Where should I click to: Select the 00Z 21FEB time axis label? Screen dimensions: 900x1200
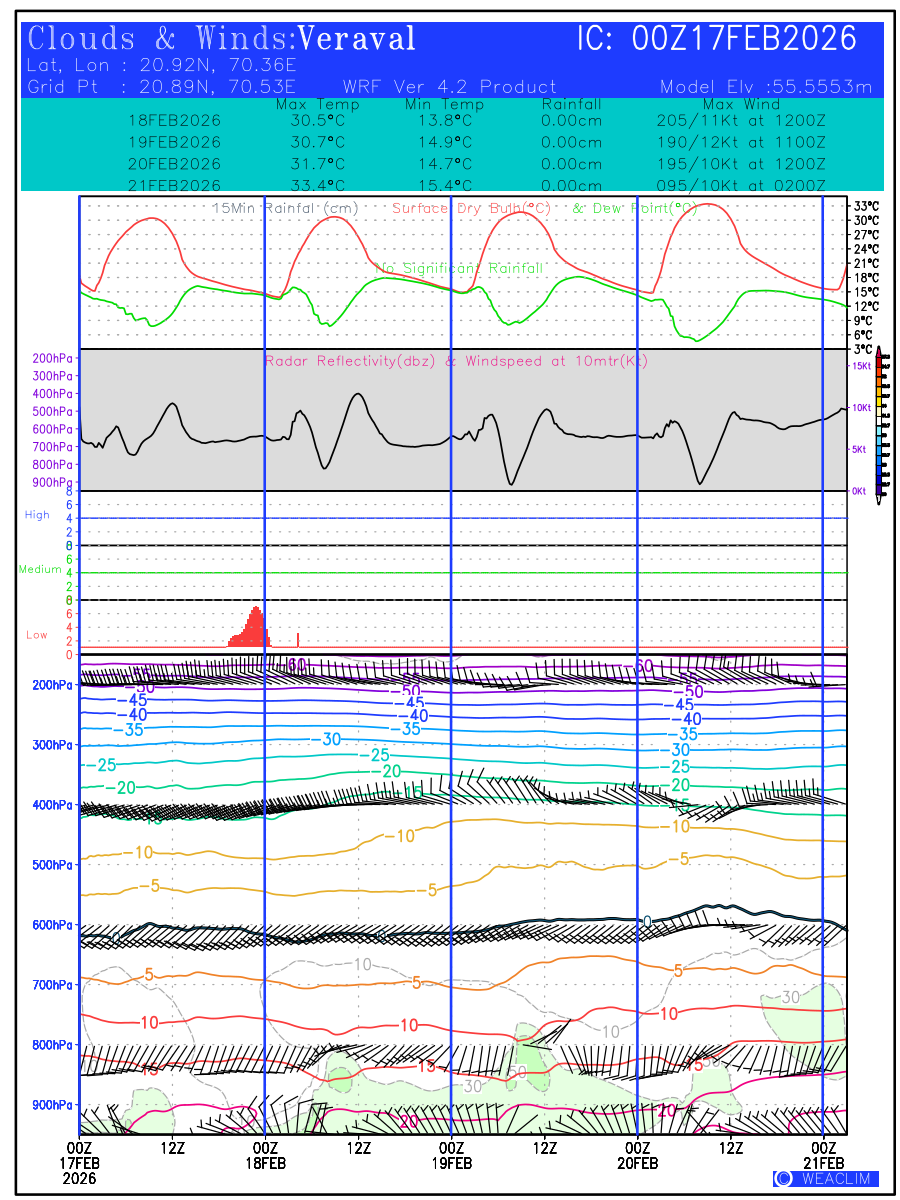point(823,1155)
